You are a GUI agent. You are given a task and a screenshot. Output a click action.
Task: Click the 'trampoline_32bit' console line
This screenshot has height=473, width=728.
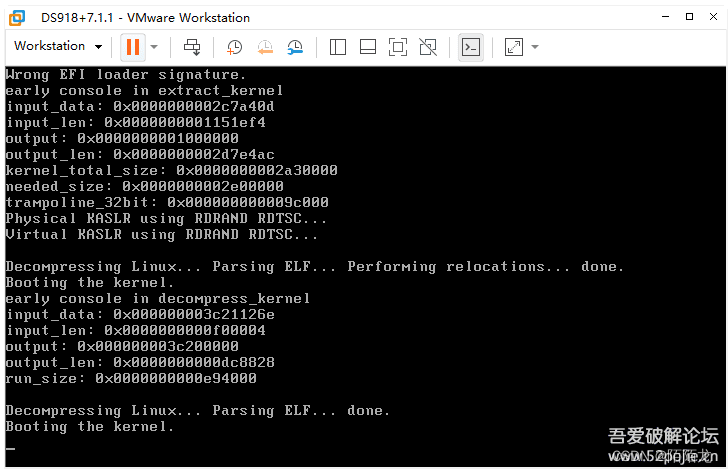167,202
